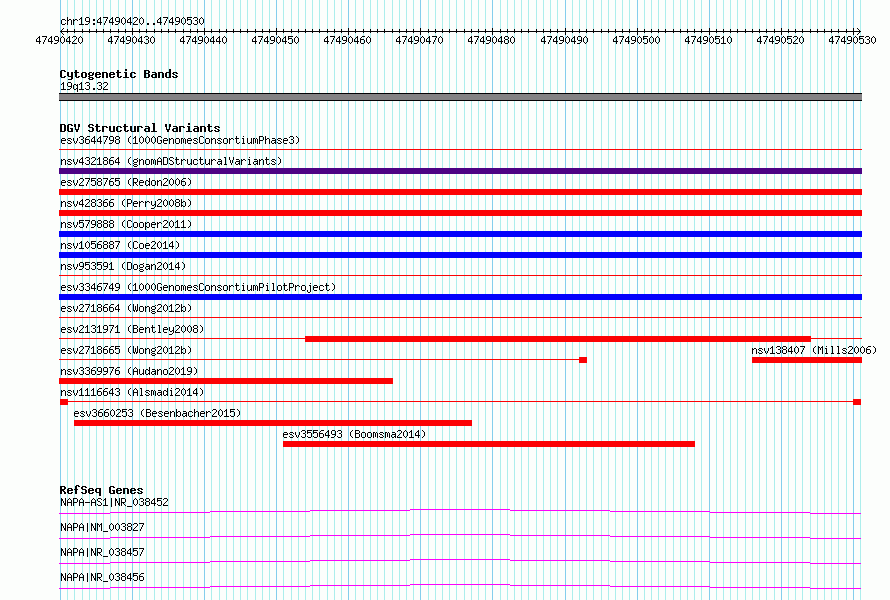890x600 pixels.
Task: Select the purple nsv4321864 variant bar
Action: pos(460,171)
